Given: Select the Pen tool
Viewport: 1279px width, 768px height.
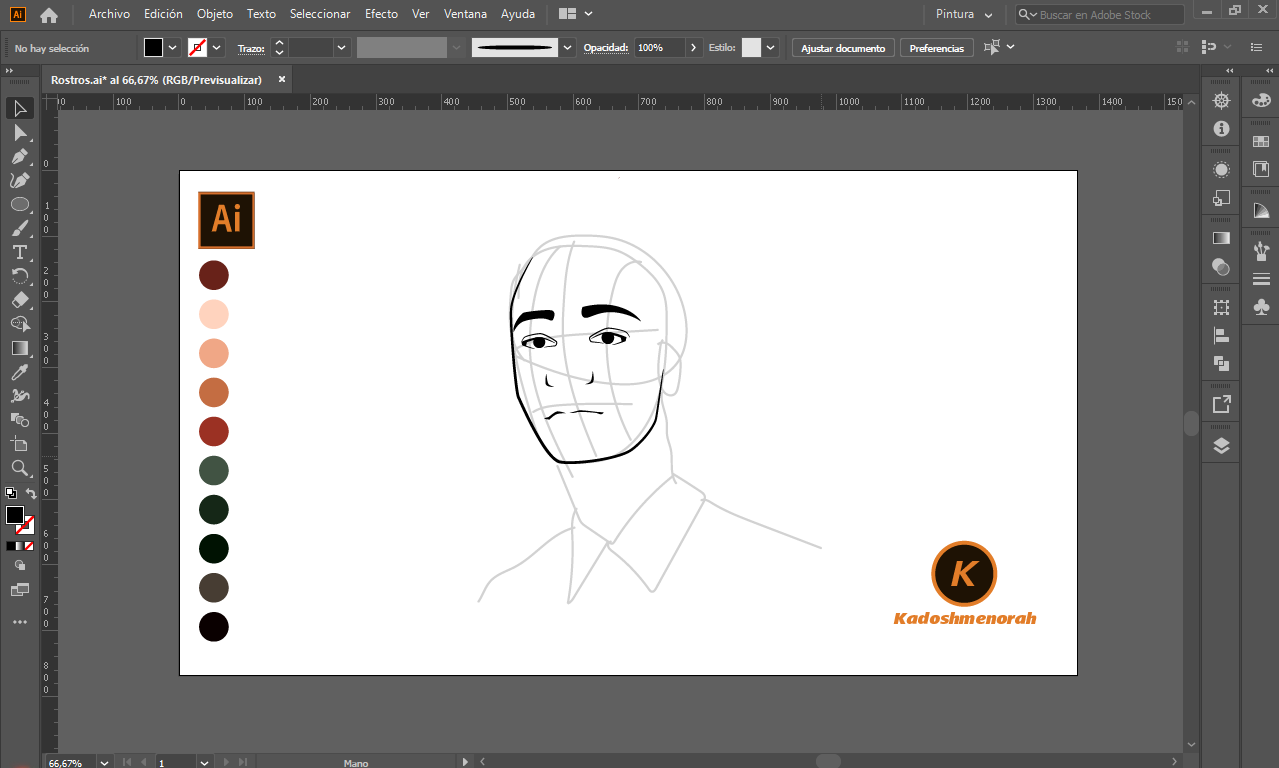Looking at the screenshot, I should click(x=19, y=156).
